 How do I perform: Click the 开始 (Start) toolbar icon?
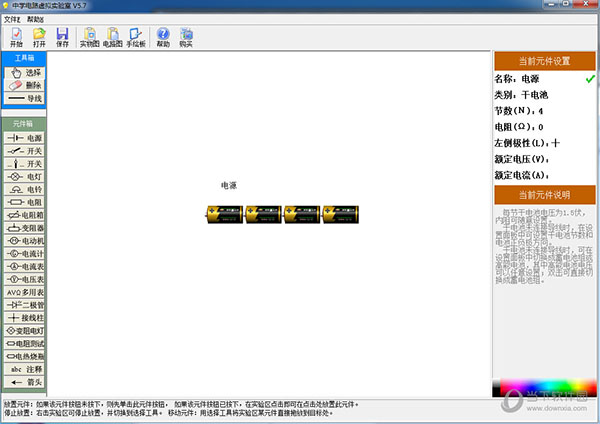coord(16,38)
